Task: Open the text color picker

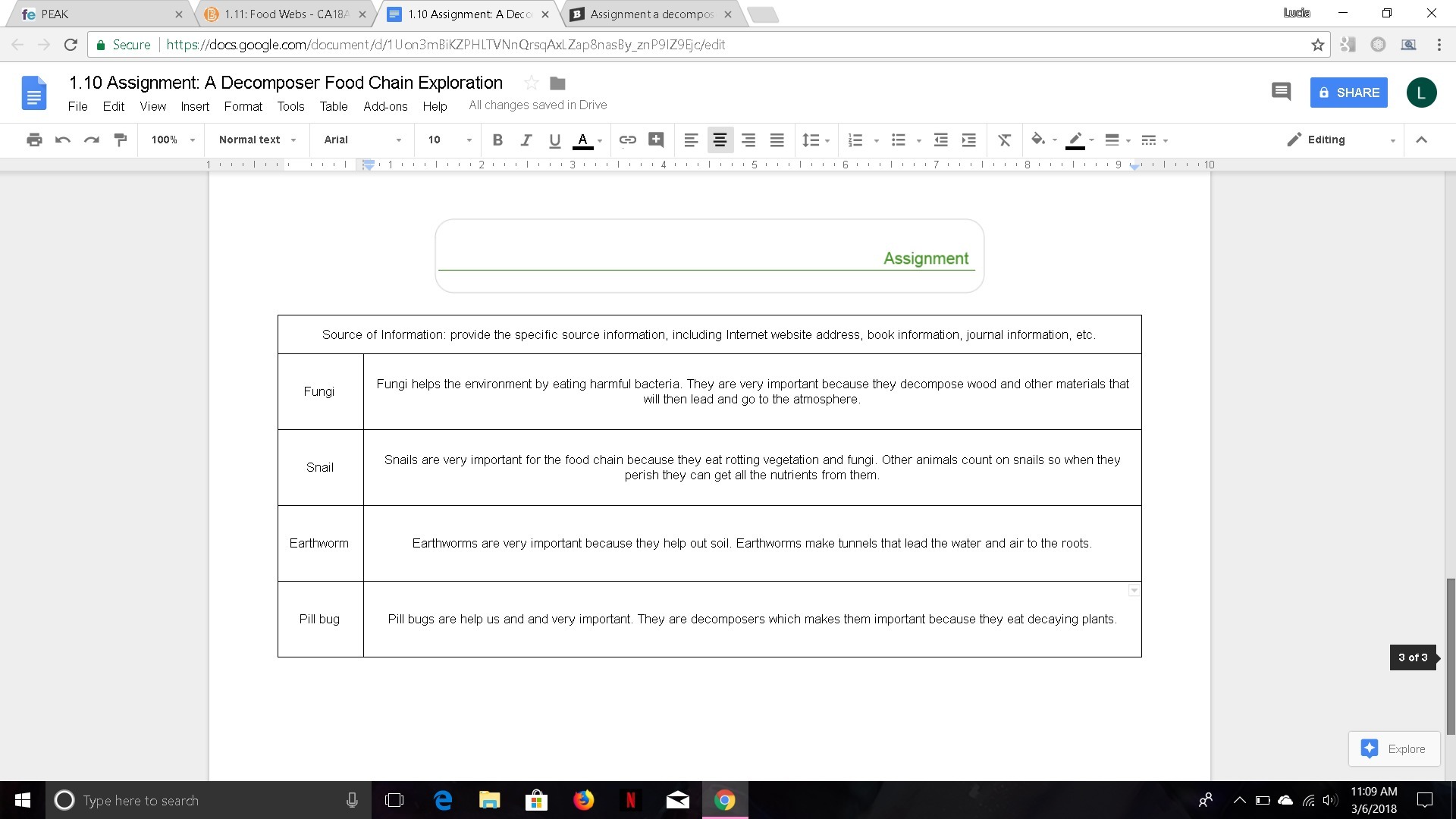Action: pyautogui.click(x=583, y=140)
